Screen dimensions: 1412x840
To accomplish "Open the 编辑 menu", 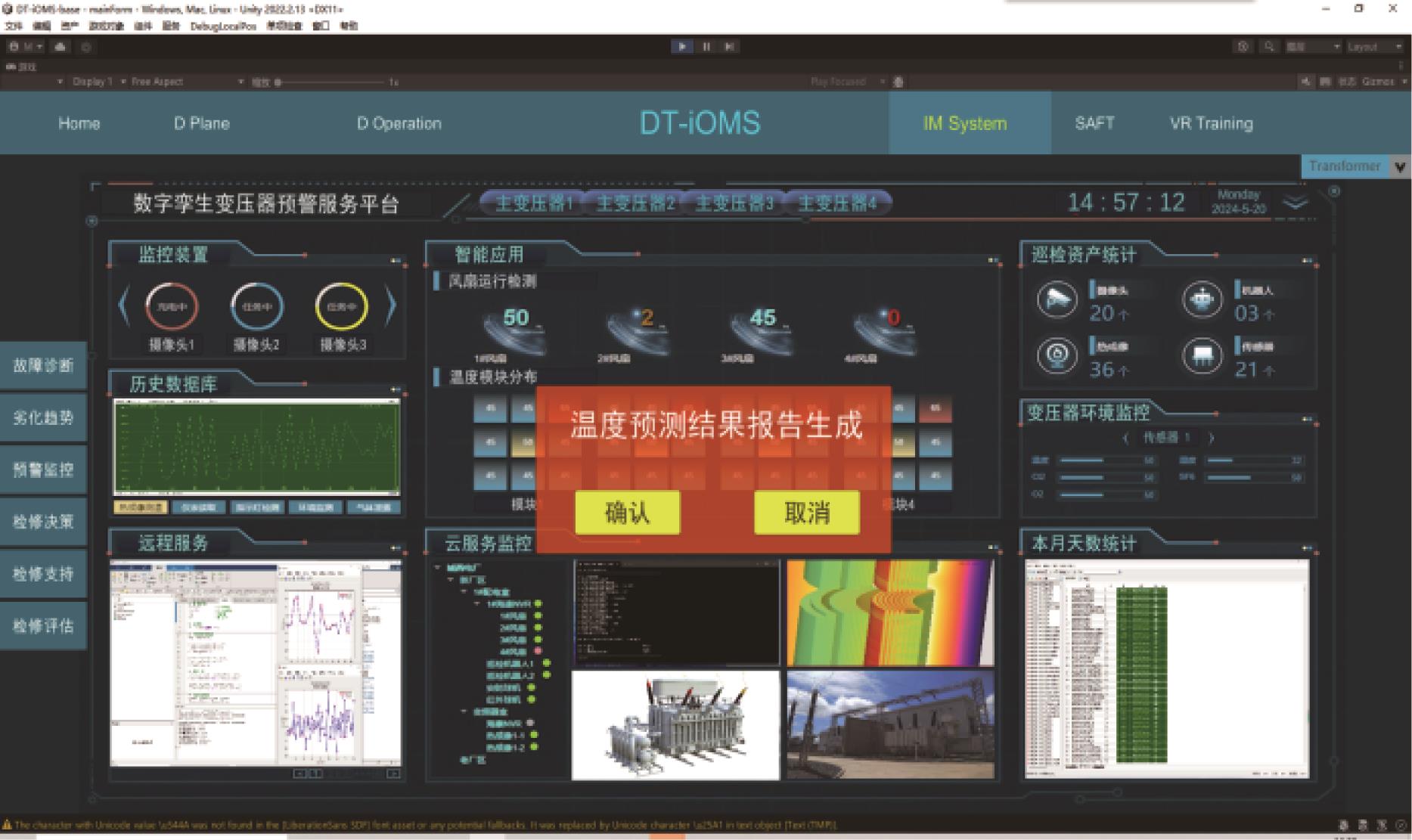I will click(41, 26).
